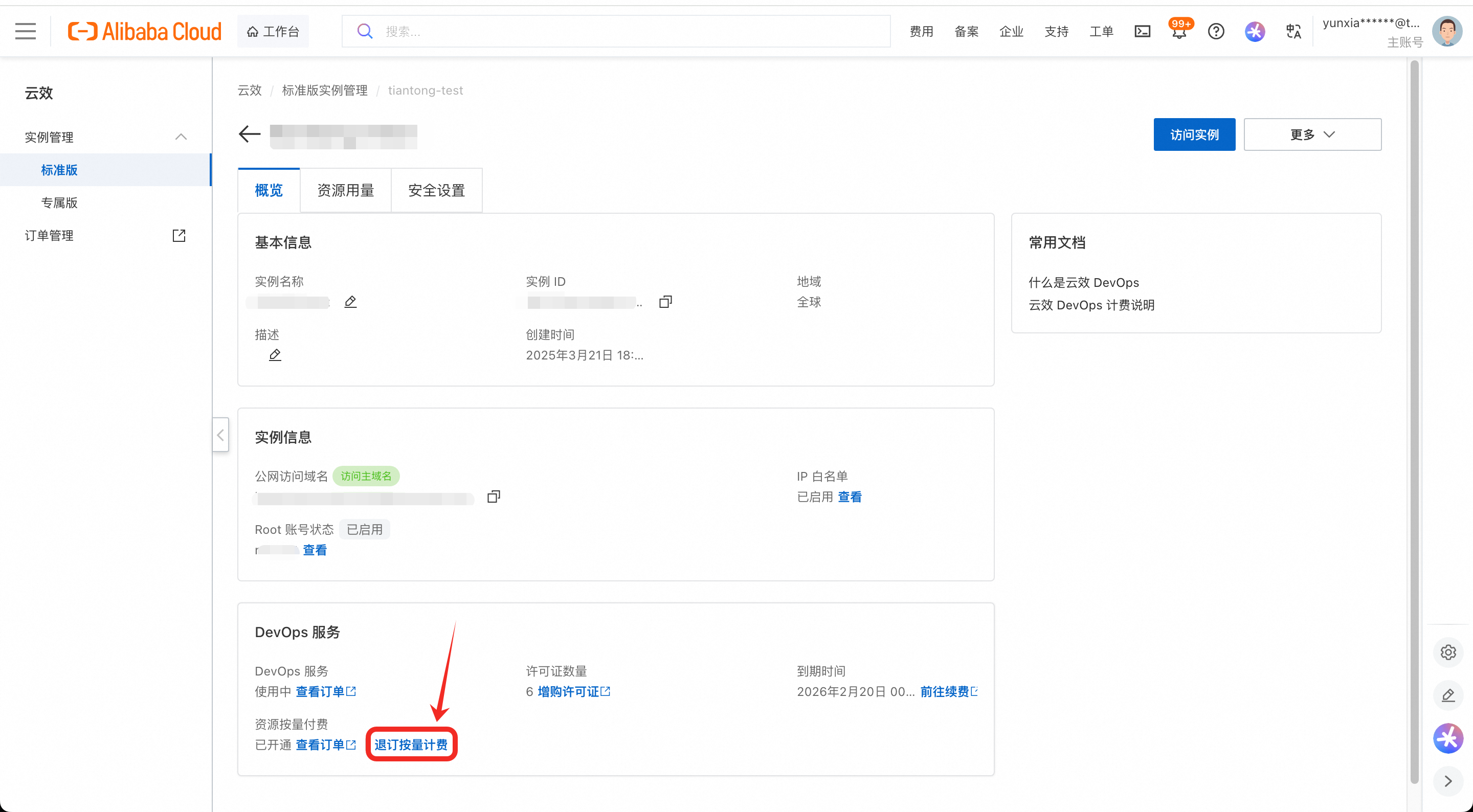Screen dimensions: 1473x812
Task: Open the hamburger navigation menu
Action: point(25,31)
